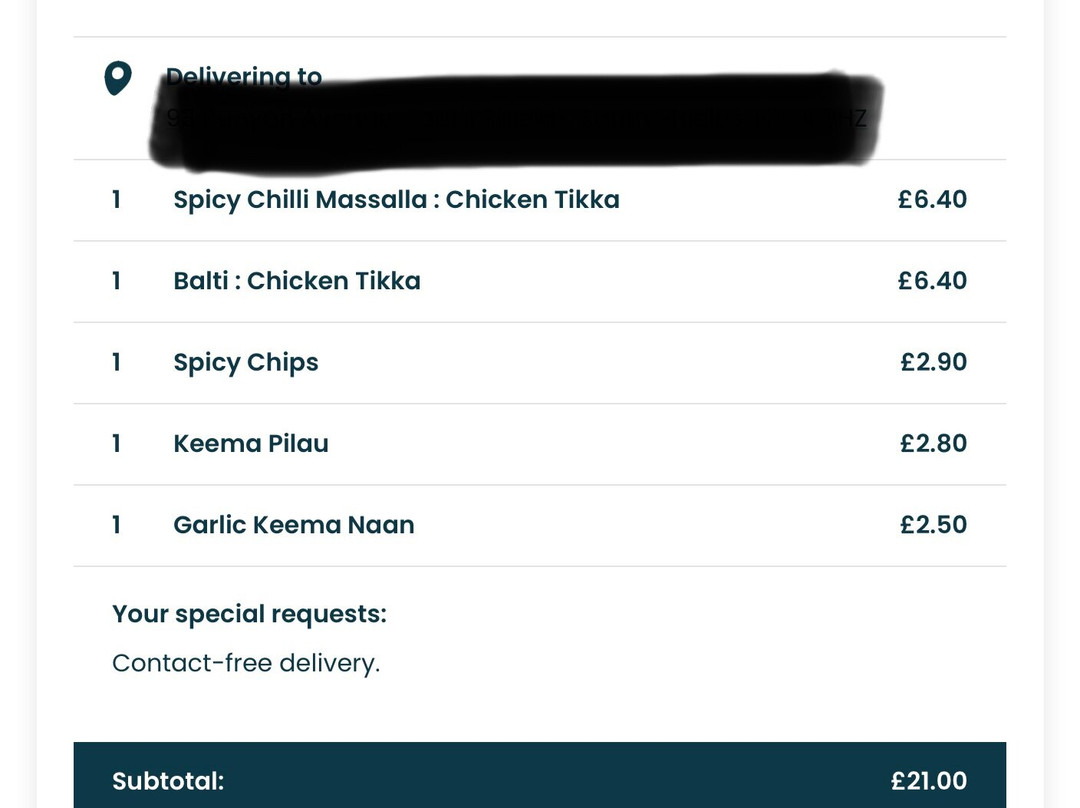
Task: Select the Spicy Chips item
Action: [x=246, y=363]
